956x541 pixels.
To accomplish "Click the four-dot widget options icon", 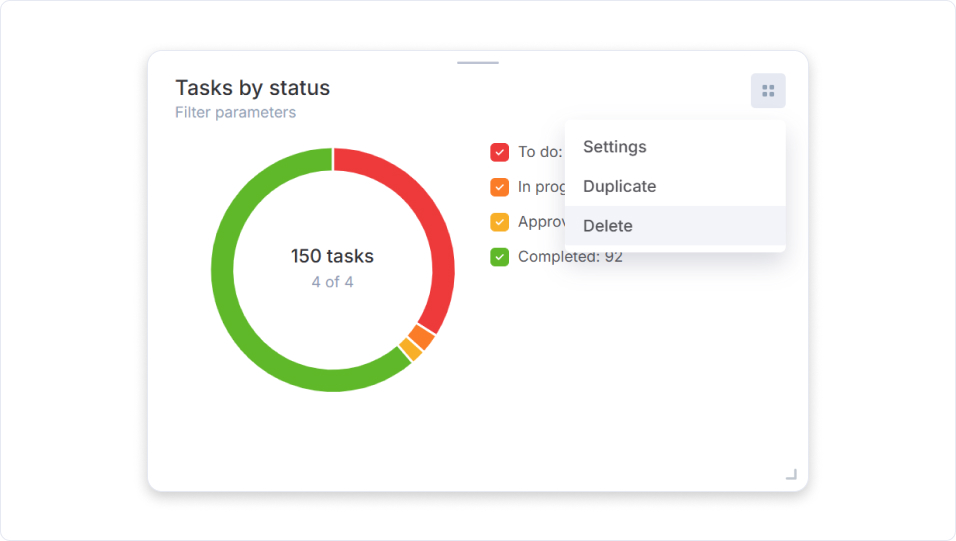I will point(768,91).
